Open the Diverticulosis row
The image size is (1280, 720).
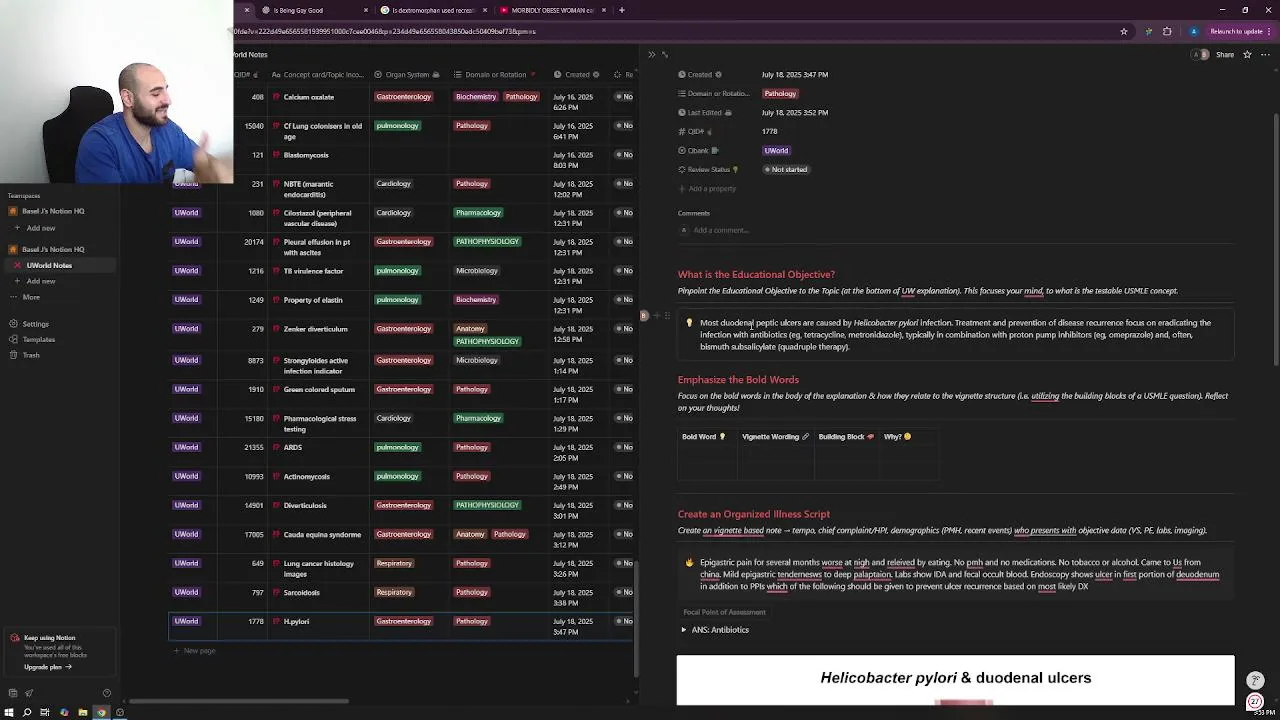coord(305,506)
